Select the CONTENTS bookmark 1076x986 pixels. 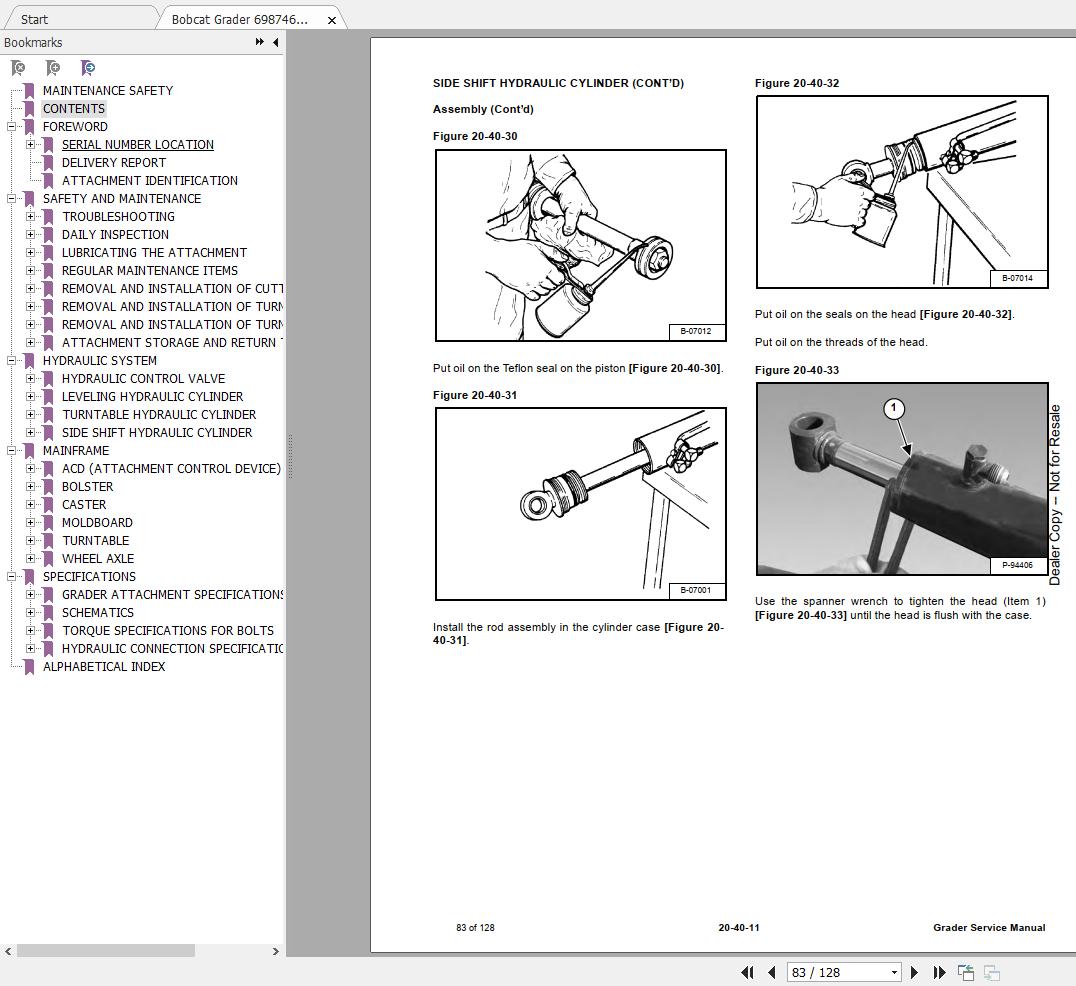point(74,108)
